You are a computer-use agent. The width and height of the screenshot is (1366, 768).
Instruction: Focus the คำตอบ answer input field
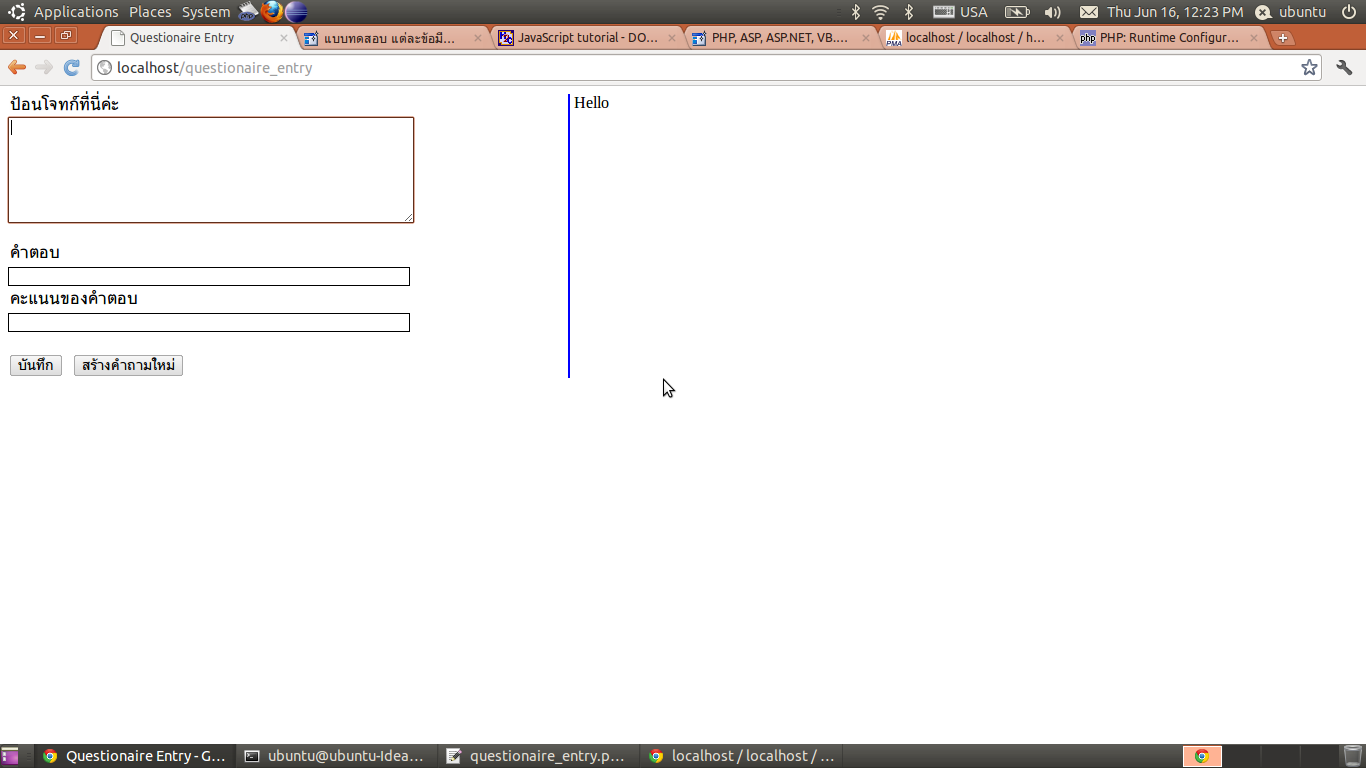coord(209,277)
